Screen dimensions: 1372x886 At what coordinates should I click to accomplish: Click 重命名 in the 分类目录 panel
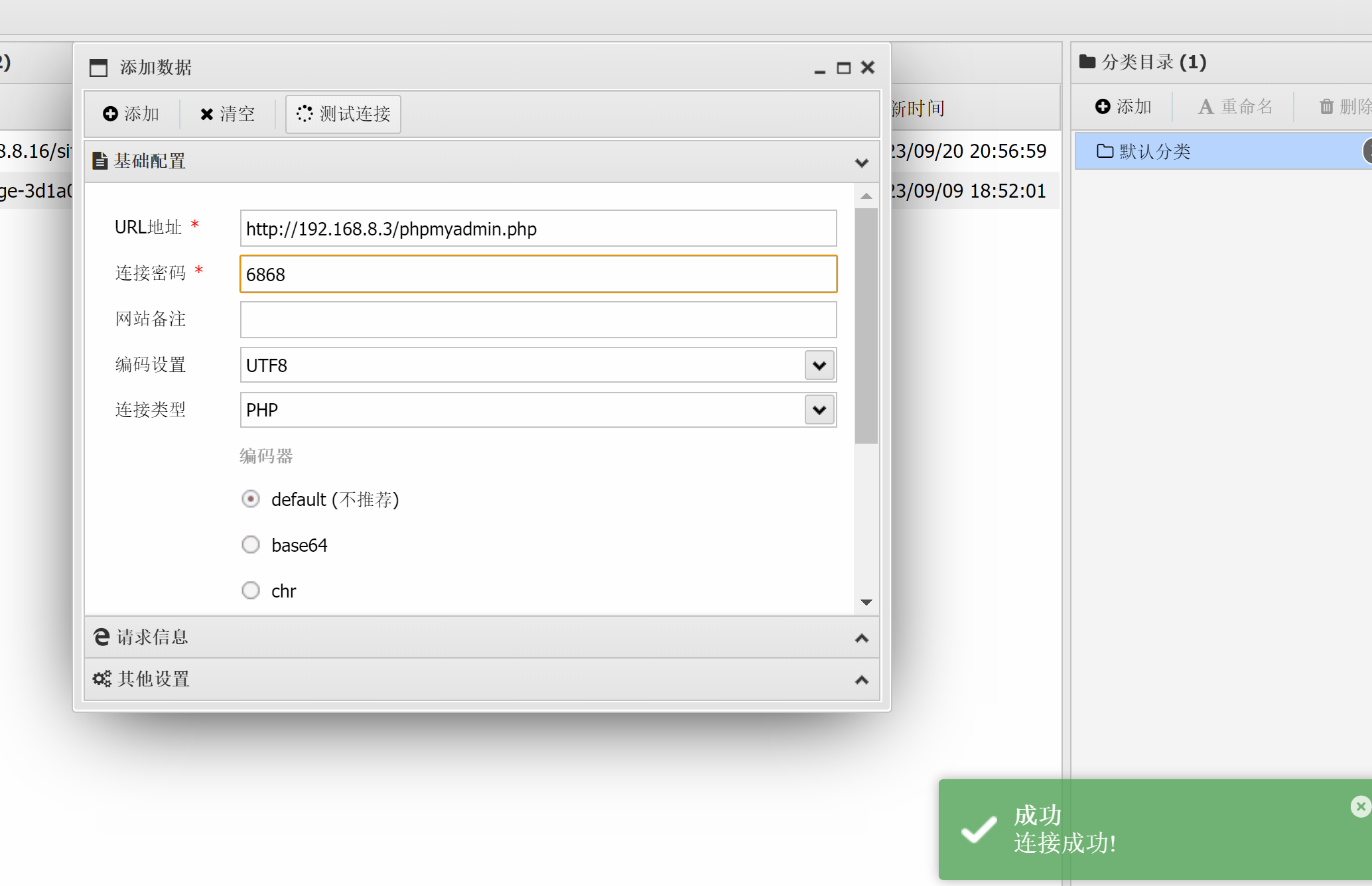[1235, 107]
